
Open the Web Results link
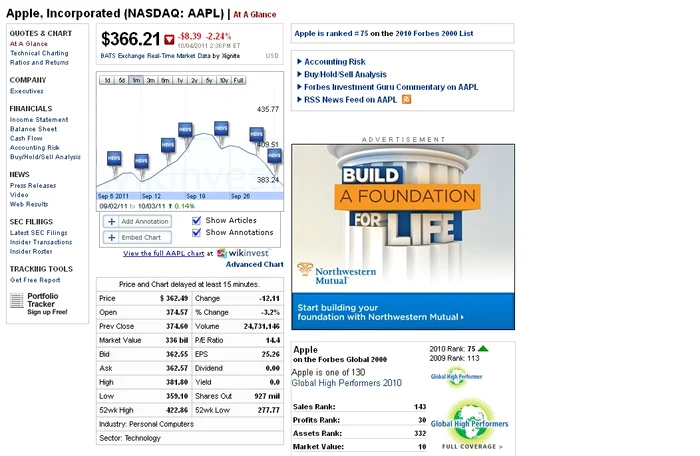29,204
